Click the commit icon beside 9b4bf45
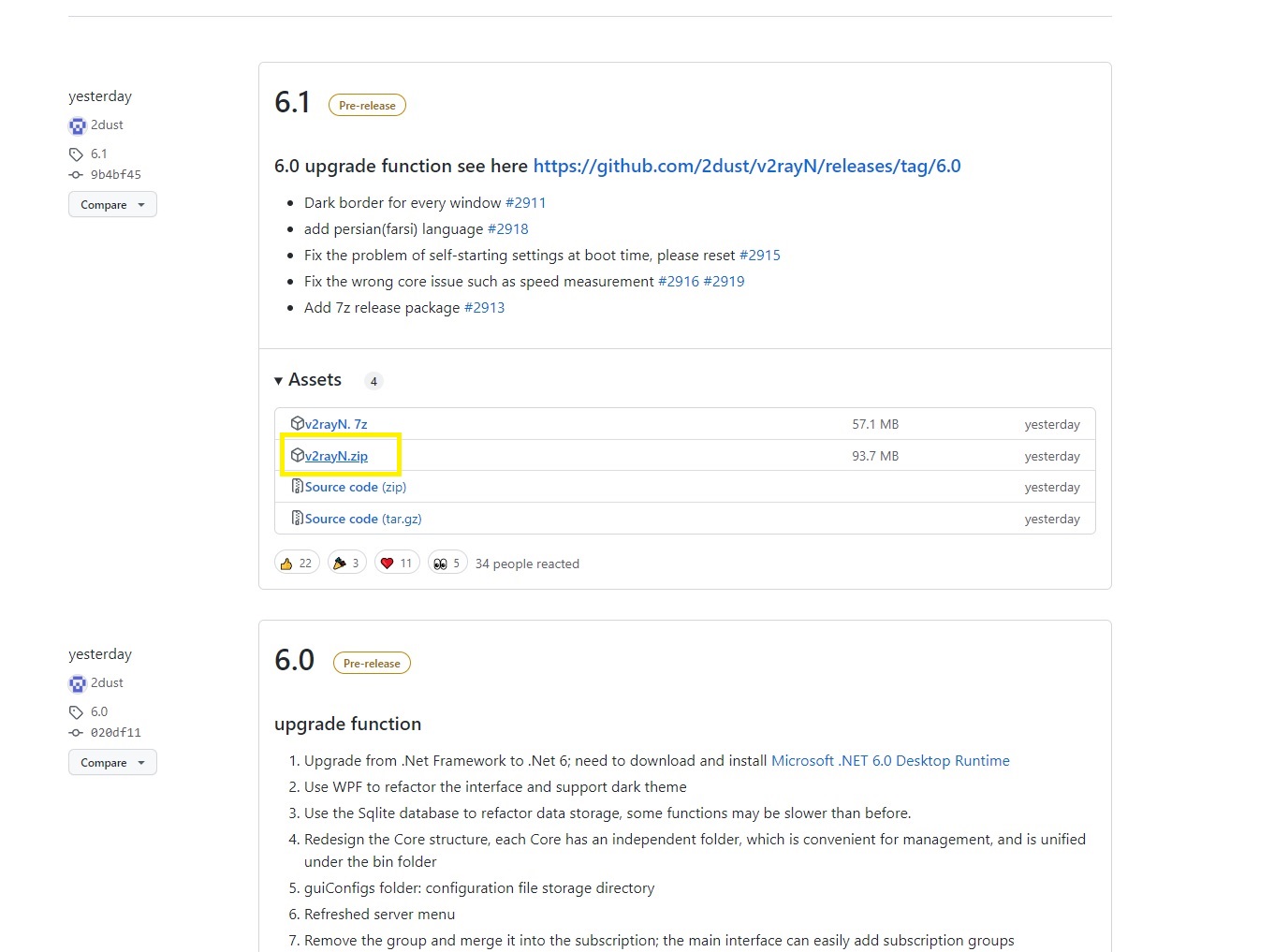 pos(76,175)
